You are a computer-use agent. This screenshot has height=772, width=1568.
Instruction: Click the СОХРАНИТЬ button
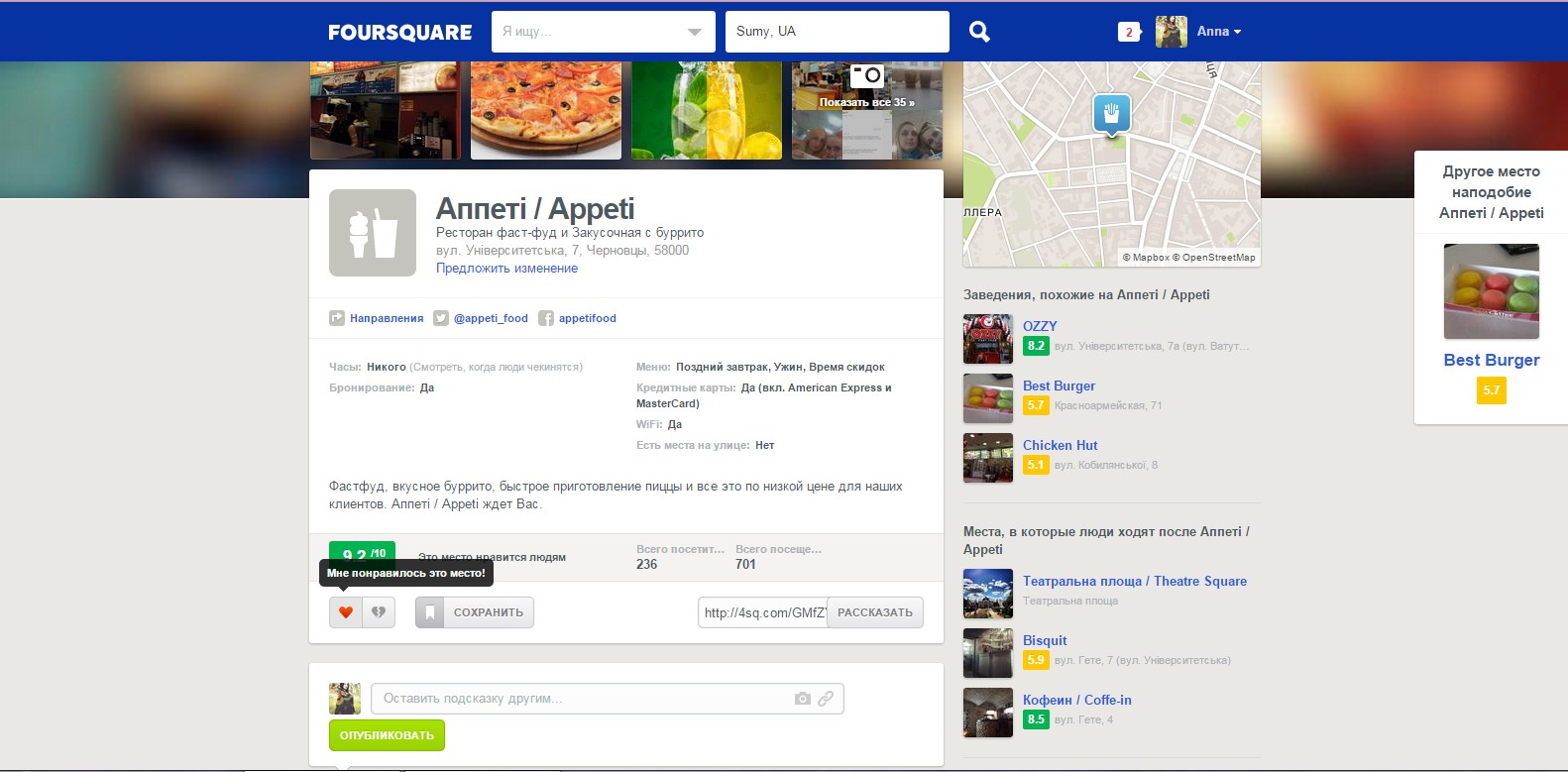(475, 612)
